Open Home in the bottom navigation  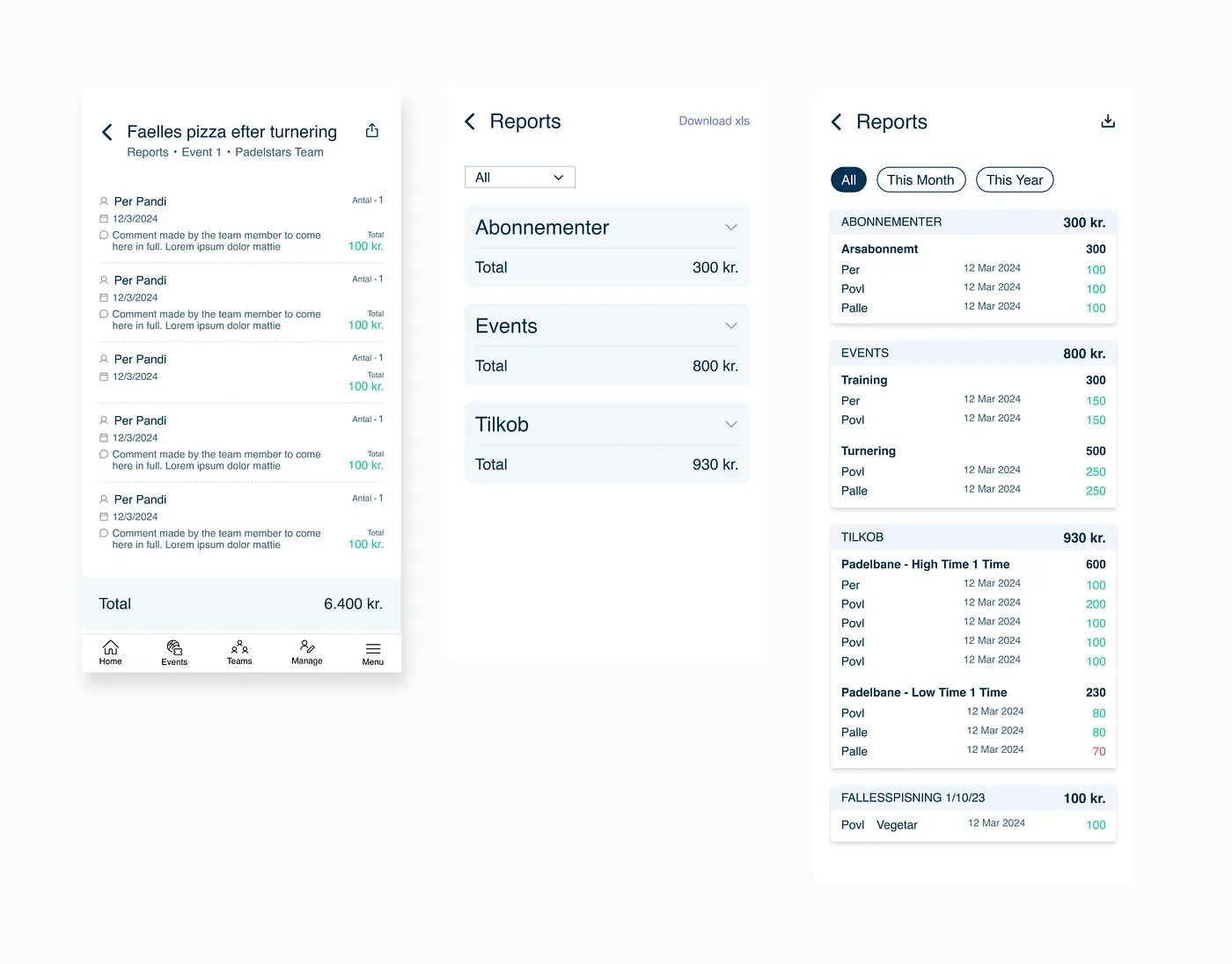tap(111, 653)
